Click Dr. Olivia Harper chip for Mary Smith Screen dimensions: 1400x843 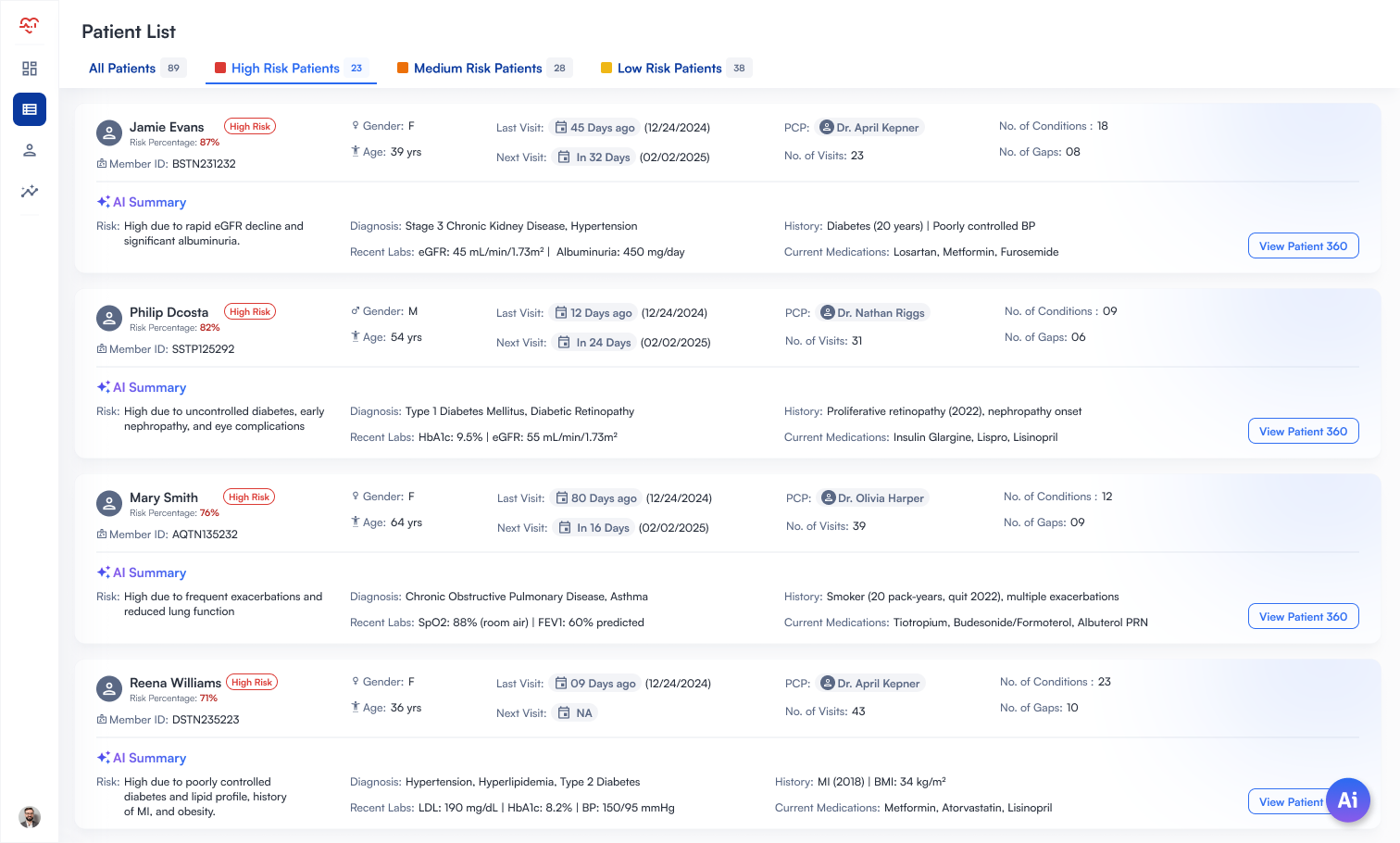872,497
